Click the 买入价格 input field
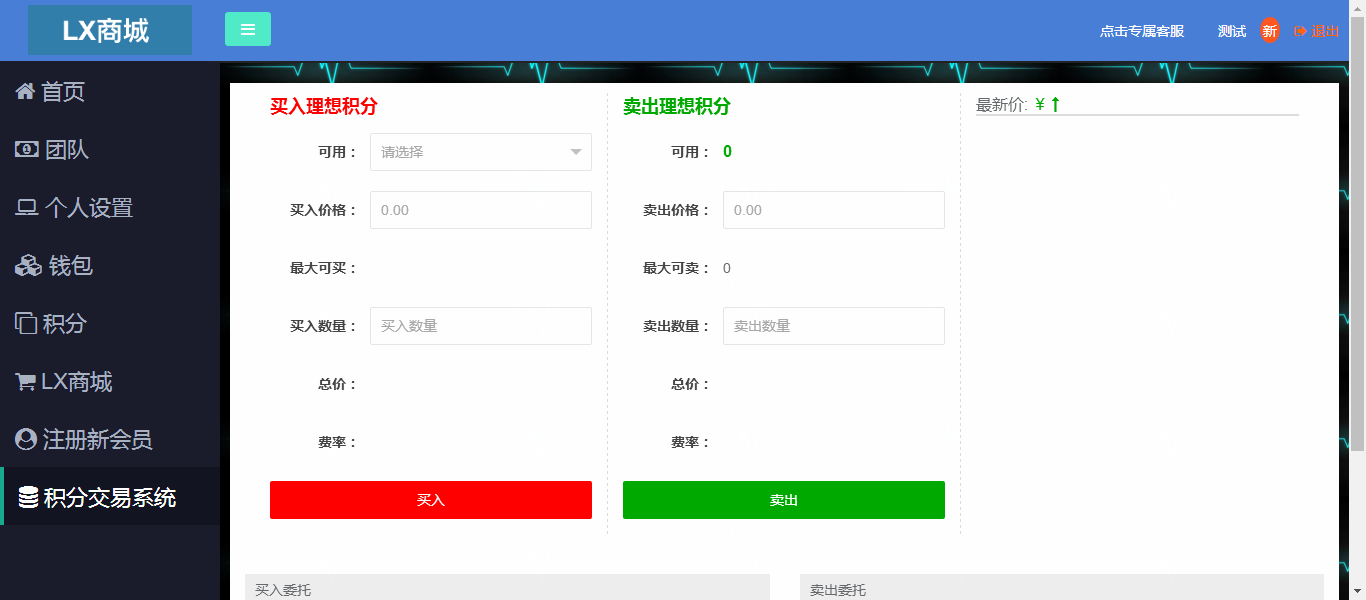 (x=480, y=210)
